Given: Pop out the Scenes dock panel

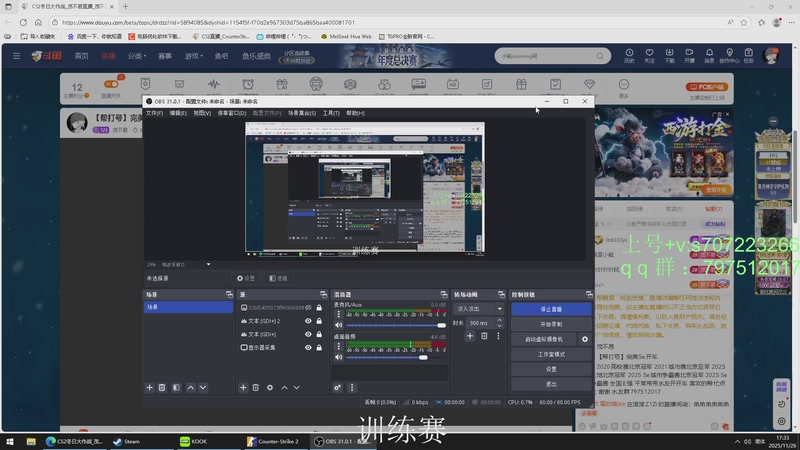Looking at the screenshot, I should pyautogui.click(x=229, y=294).
